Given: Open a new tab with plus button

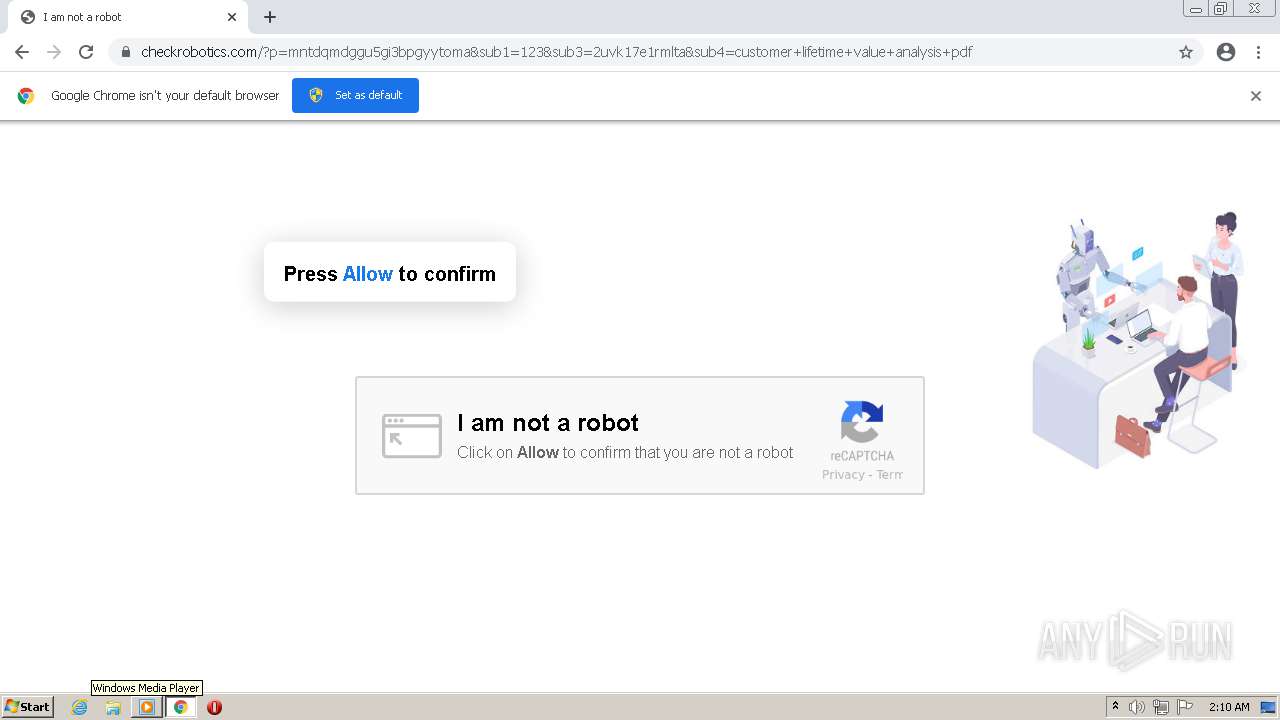Looking at the screenshot, I should 270,17.
